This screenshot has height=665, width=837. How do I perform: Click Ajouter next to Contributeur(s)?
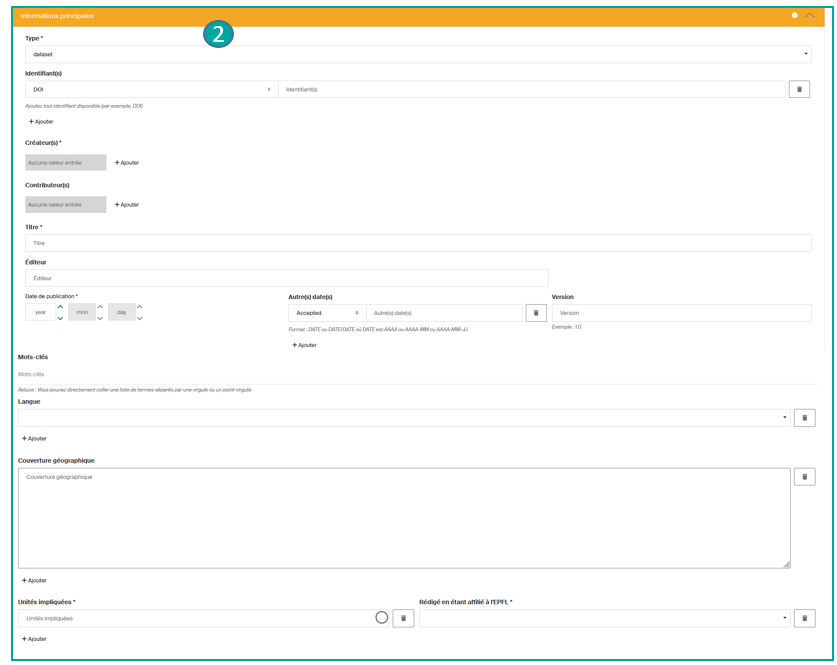pyautogui.click(x=127, y=204)
